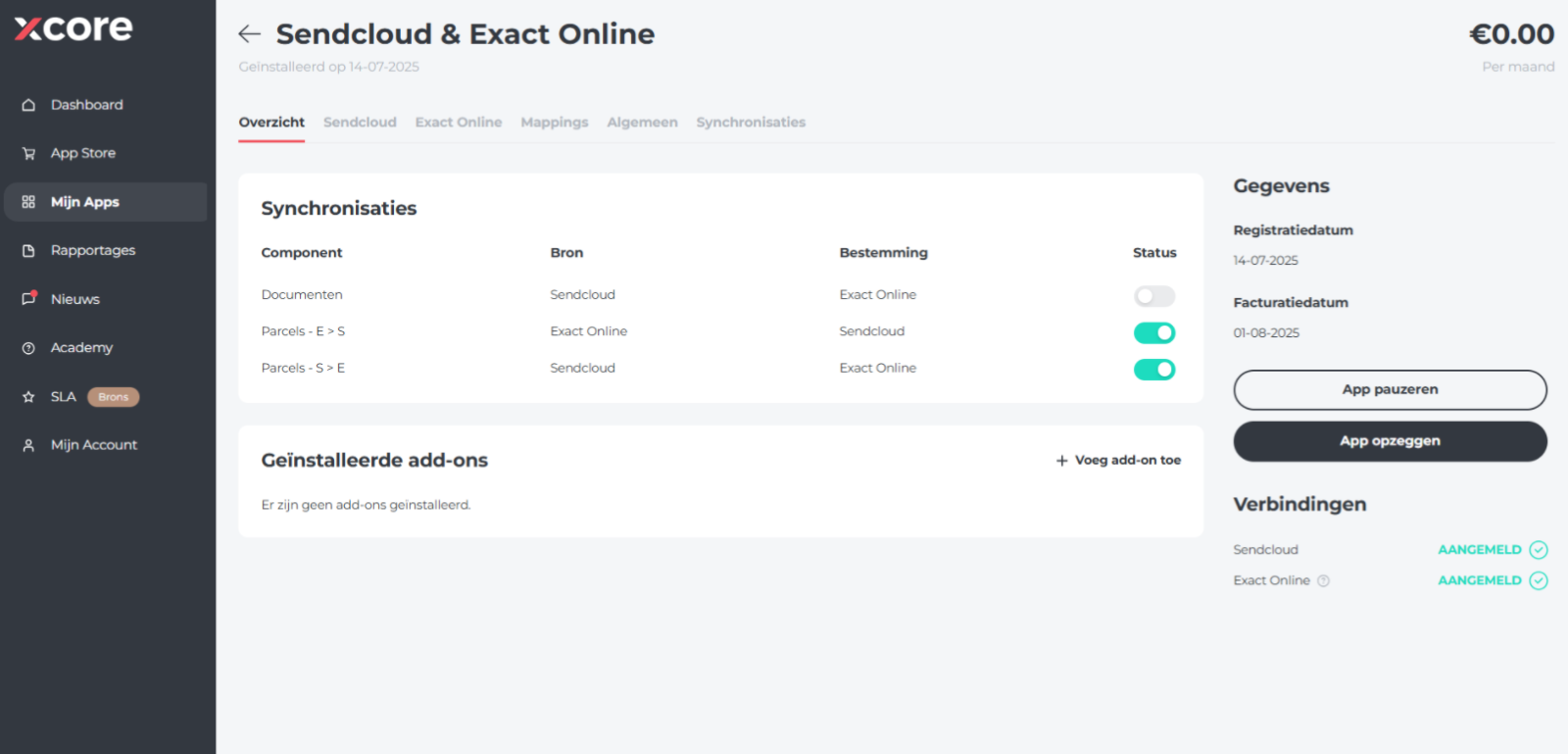The height and width of the screenshot is (754, 1568).
Task: Click the checkmark icon for Exact Online connection
Action: (1539, 580)
